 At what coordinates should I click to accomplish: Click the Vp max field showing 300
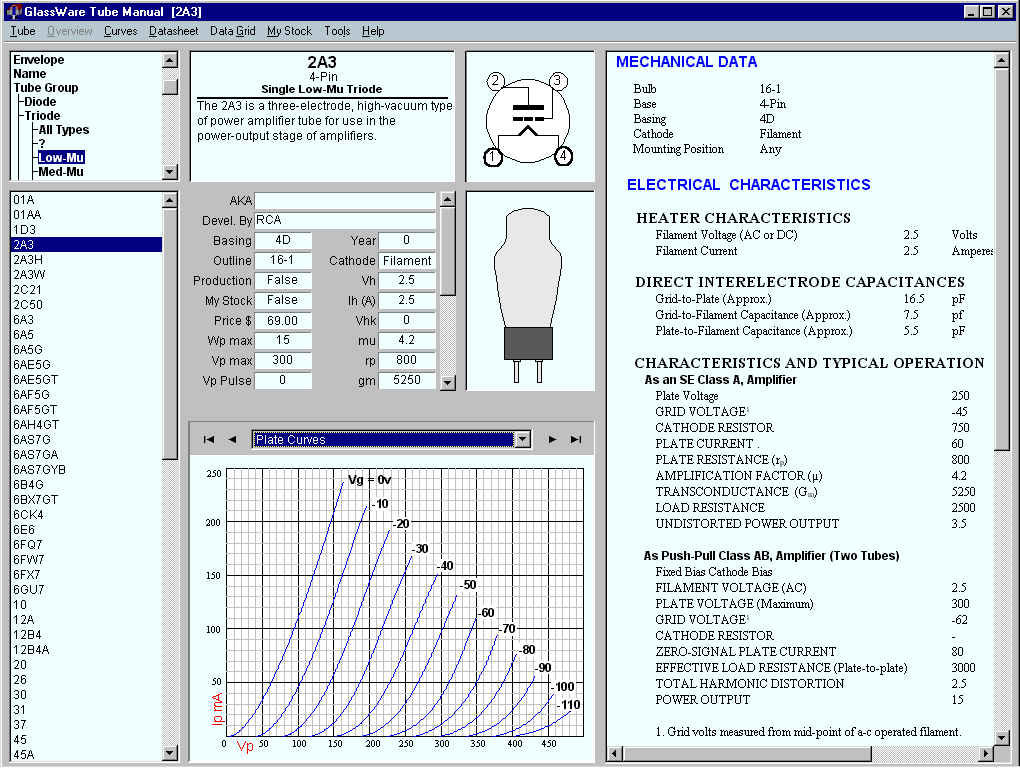click(283, 360)
